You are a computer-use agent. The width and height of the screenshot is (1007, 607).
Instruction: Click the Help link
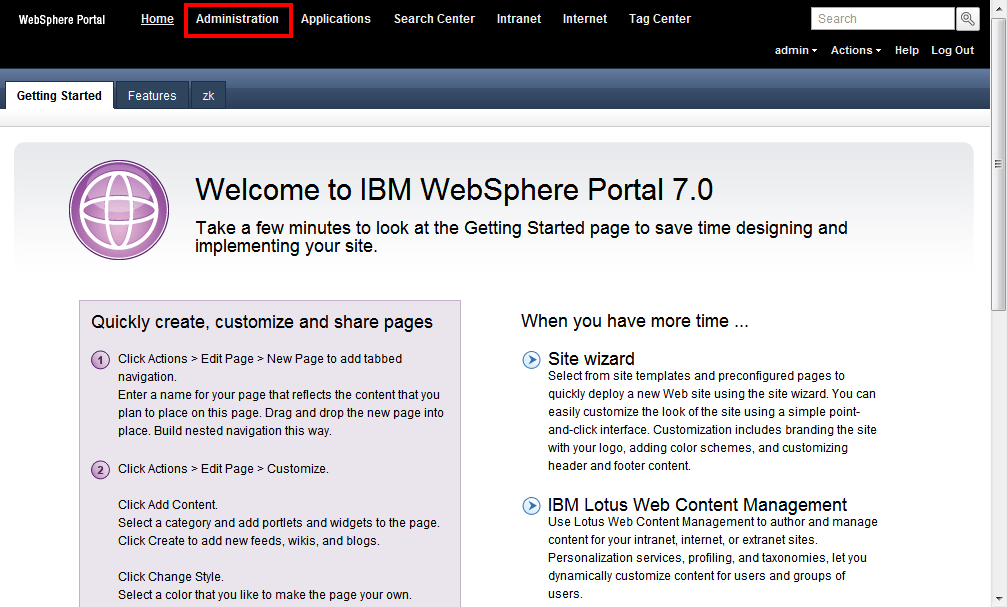pyautogui.click(x=907, y=50)
